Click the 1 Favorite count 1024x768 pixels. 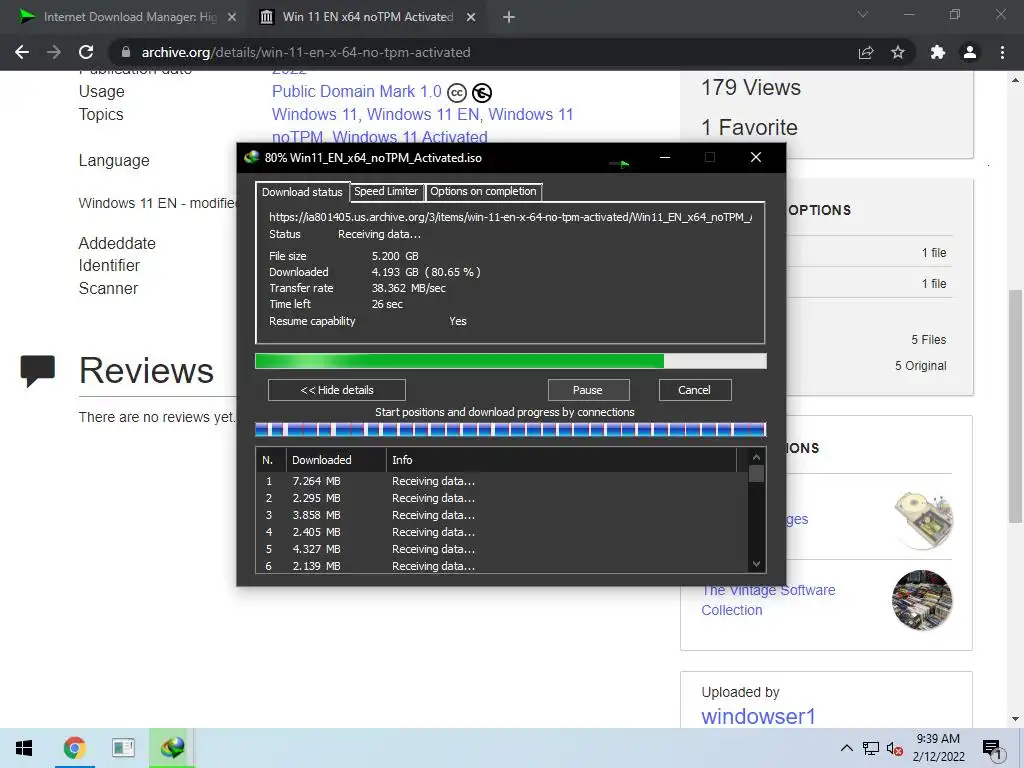[749, 127]
